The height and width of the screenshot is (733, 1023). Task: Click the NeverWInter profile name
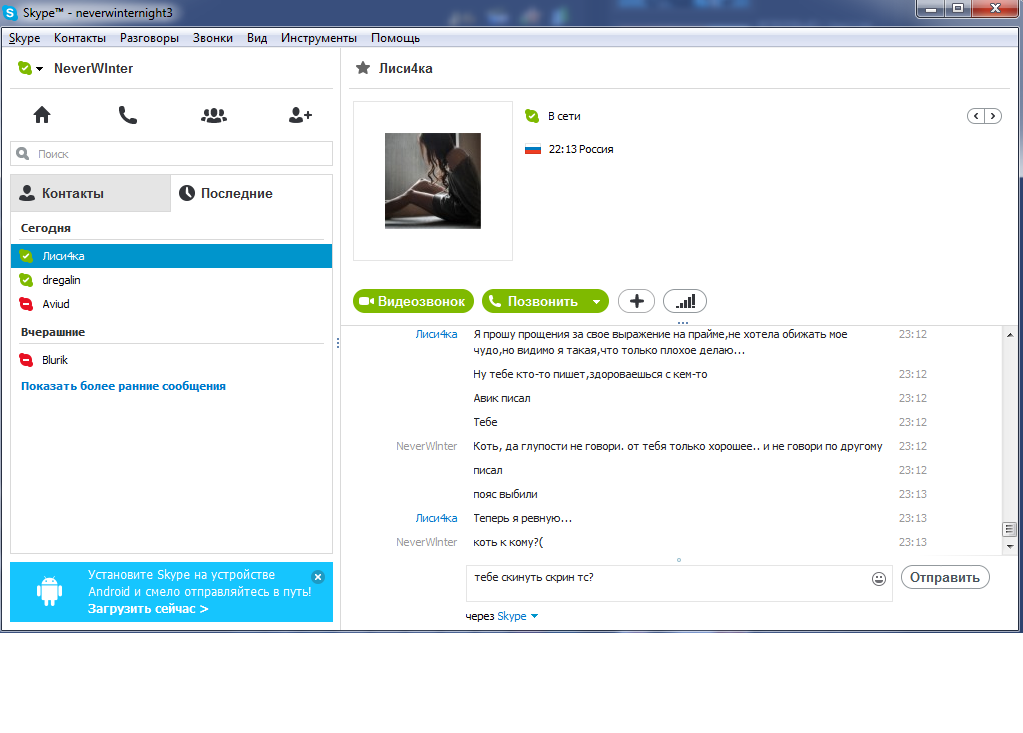(x=93, y=68)
